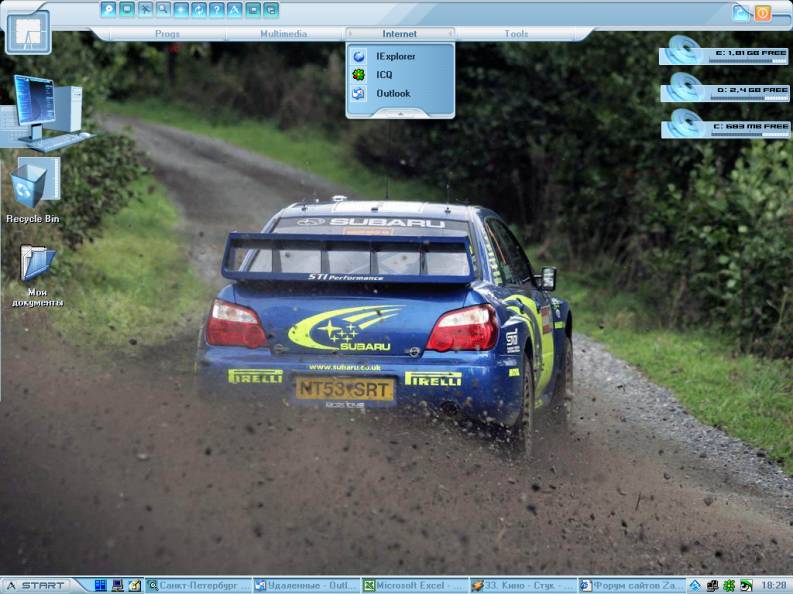The image size is (793, 594).
Task: Click the key icon in the top toolbar
Action: pyautogui.click(x=108, y=10)
